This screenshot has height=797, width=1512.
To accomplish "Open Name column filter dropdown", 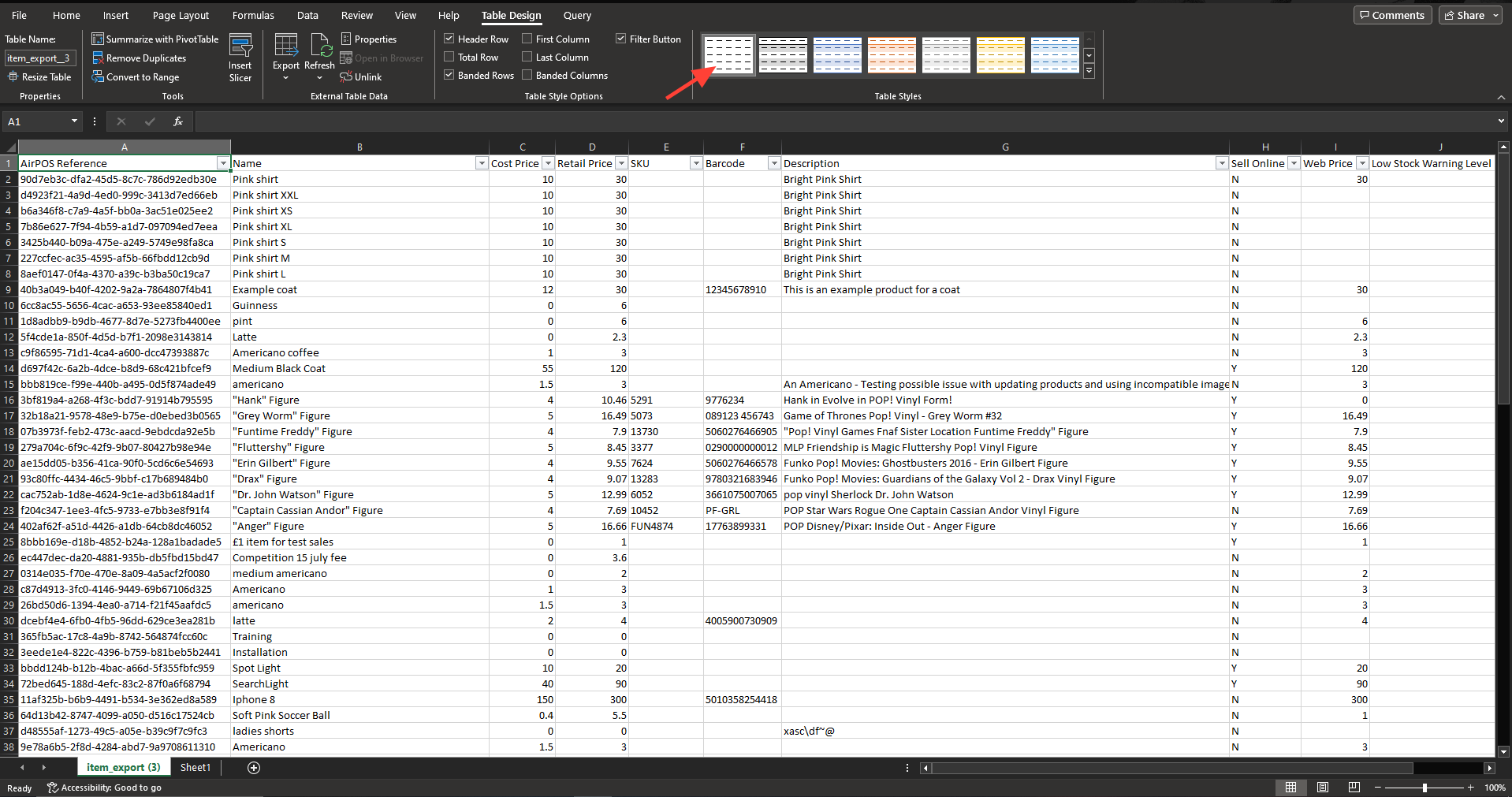I will [x=482, y=163].
